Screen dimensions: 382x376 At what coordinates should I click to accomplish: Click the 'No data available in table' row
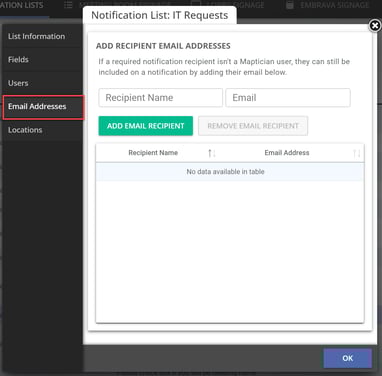click(x=230, y=172)
